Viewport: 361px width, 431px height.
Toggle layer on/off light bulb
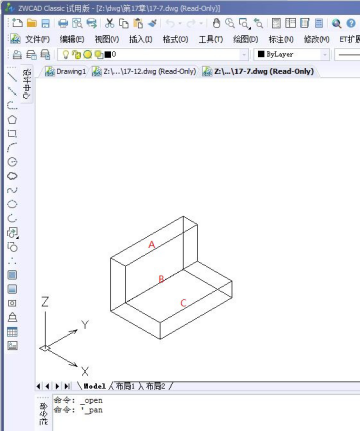click(x=66, y=54)
